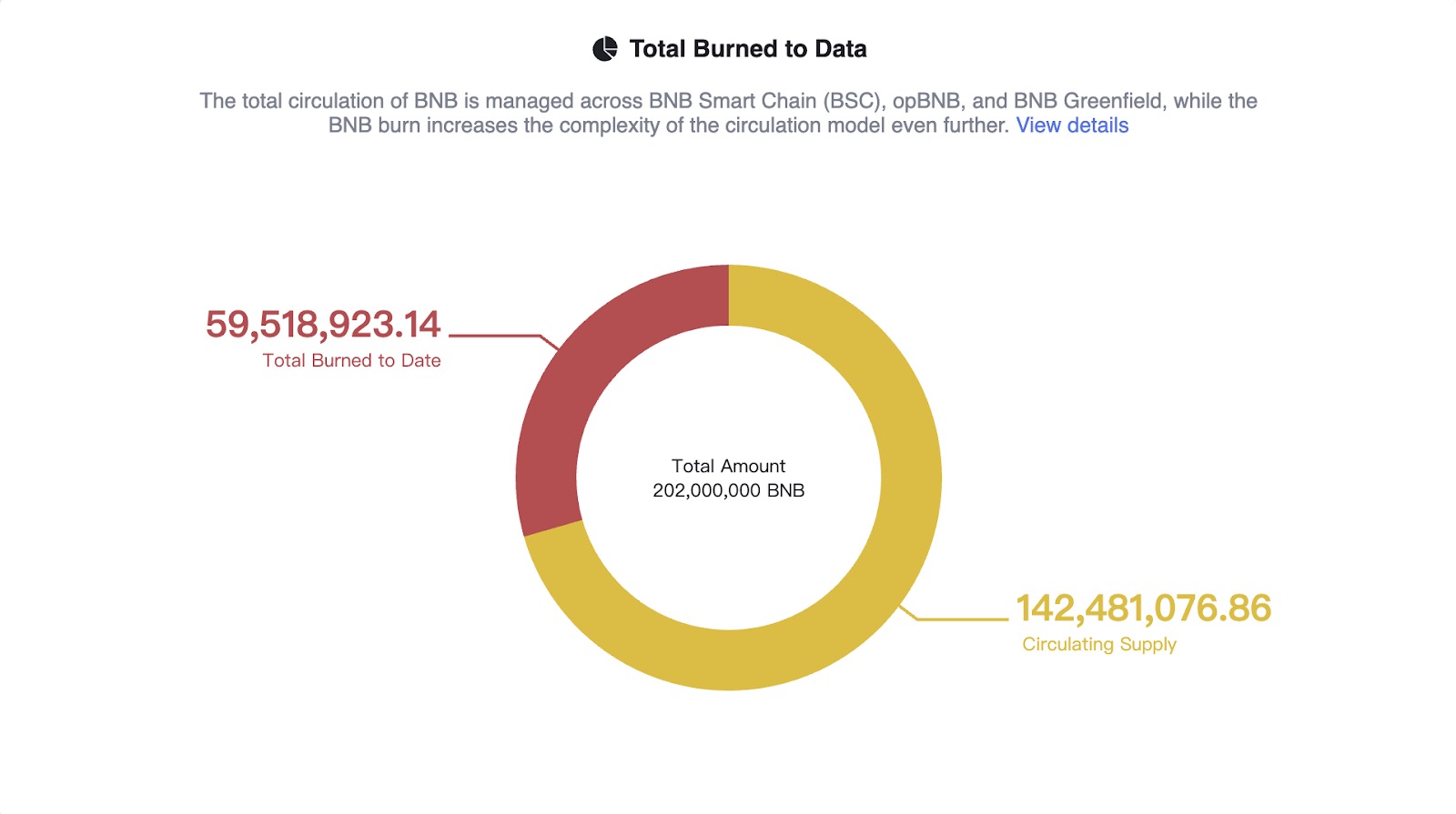Click the Total Amount text in donut center
Viewport: 1456px width, 814px height.
tap(728, 467)
